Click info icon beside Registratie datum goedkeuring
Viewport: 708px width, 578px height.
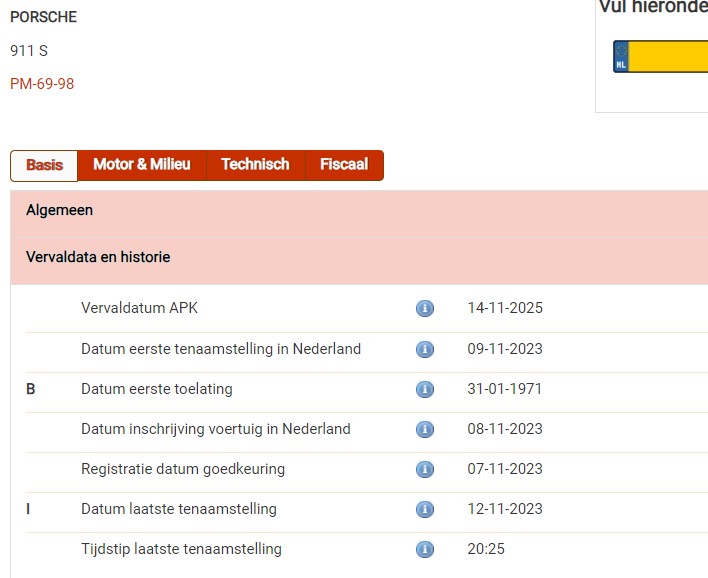[424, 469]
